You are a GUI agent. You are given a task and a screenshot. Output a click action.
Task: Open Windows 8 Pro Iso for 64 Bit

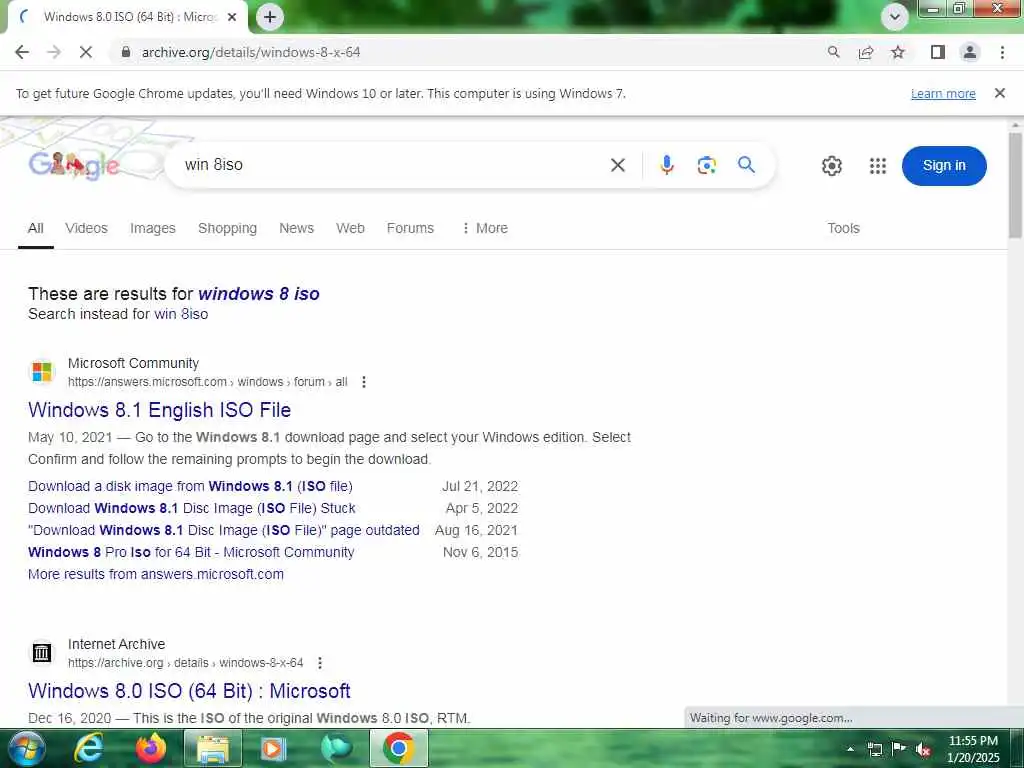point(191,552)
